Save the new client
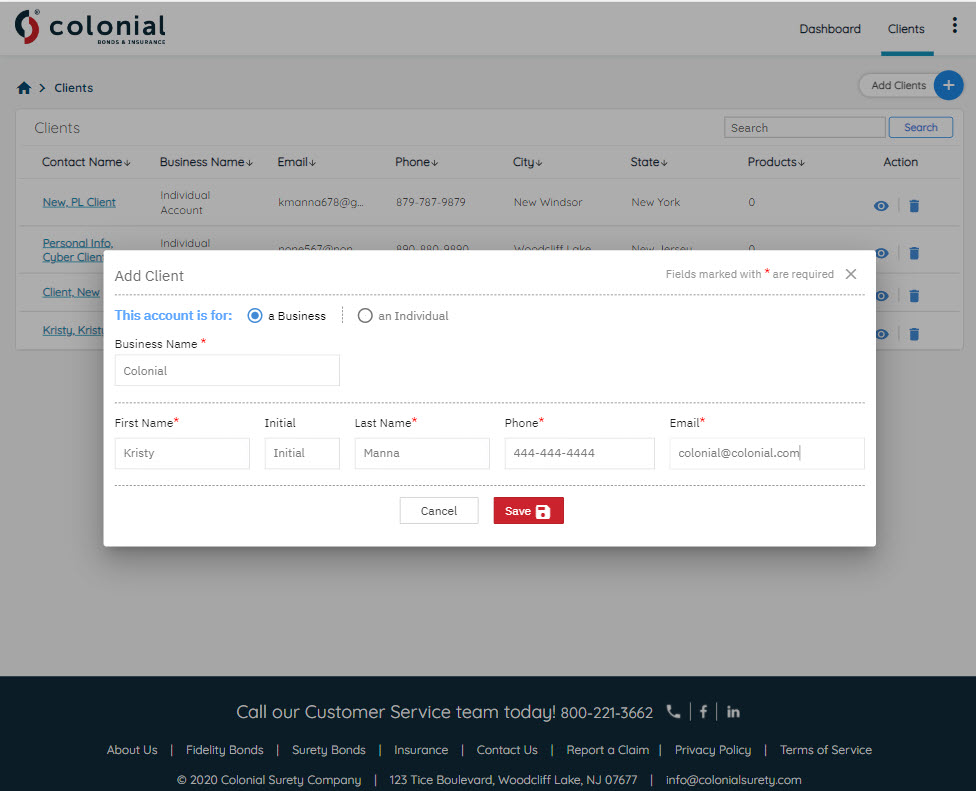The width and height of the screenshot is (976, 791). (528, 510)
